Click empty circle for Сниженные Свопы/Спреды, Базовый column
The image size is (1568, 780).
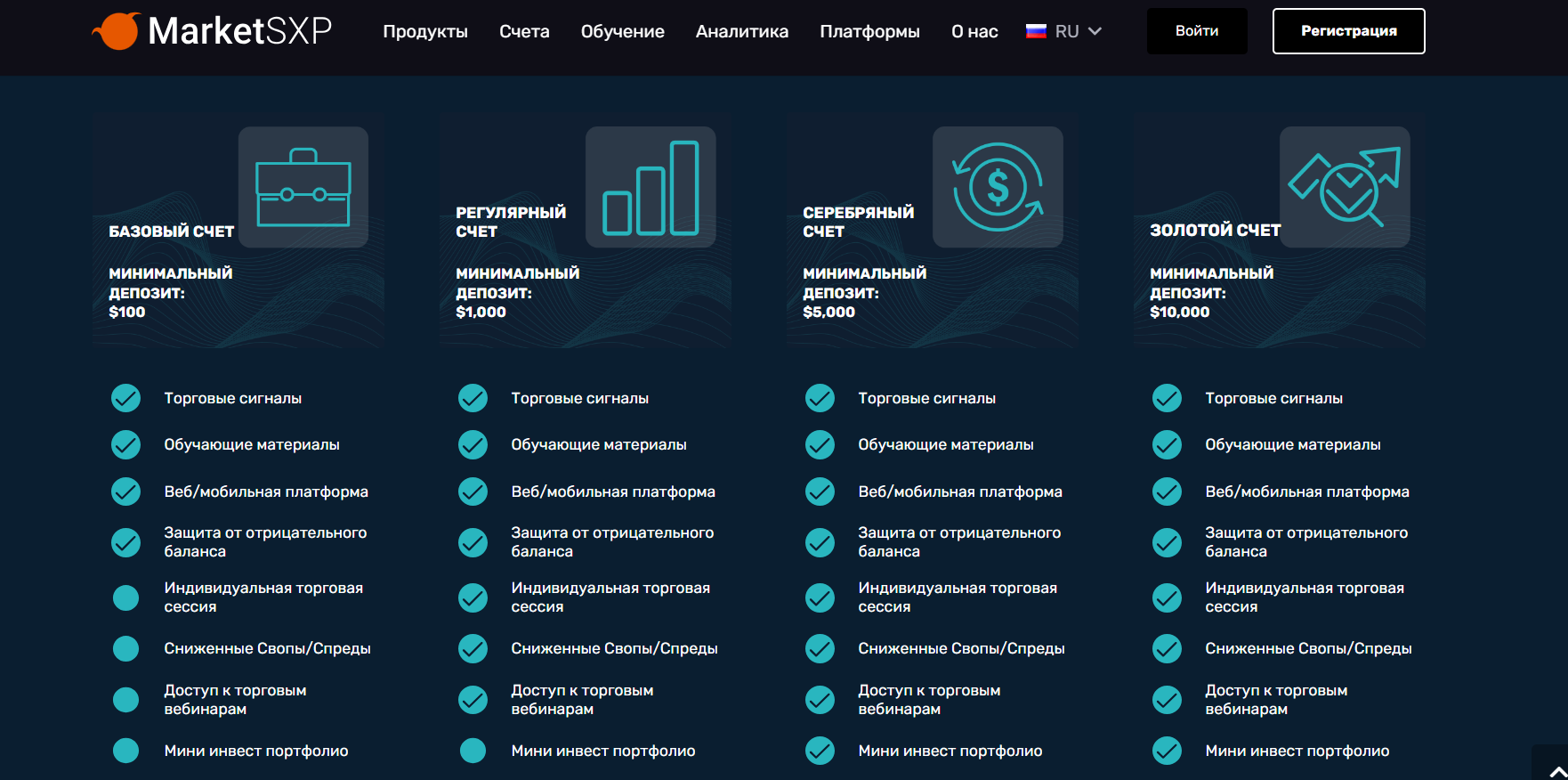pyautogui.click(x=125, y=648)
